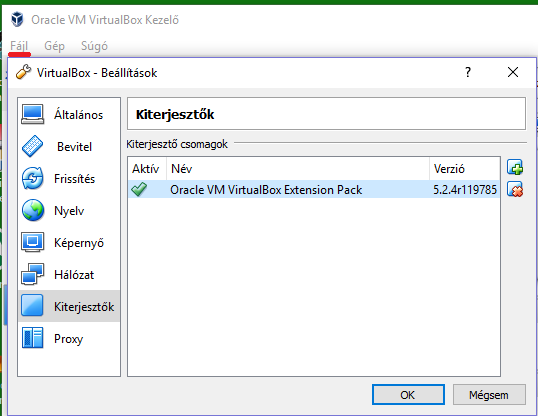The width and height of the screenshot is (538, 416).
Task: Click the wrench icon in Beállítások title
Action: [x=23, y=72]
